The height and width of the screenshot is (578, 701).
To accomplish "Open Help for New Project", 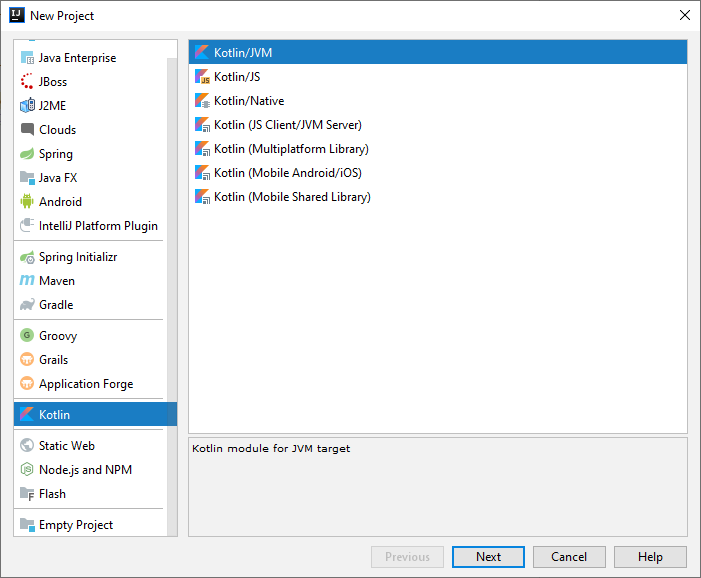I will point(650,557).
